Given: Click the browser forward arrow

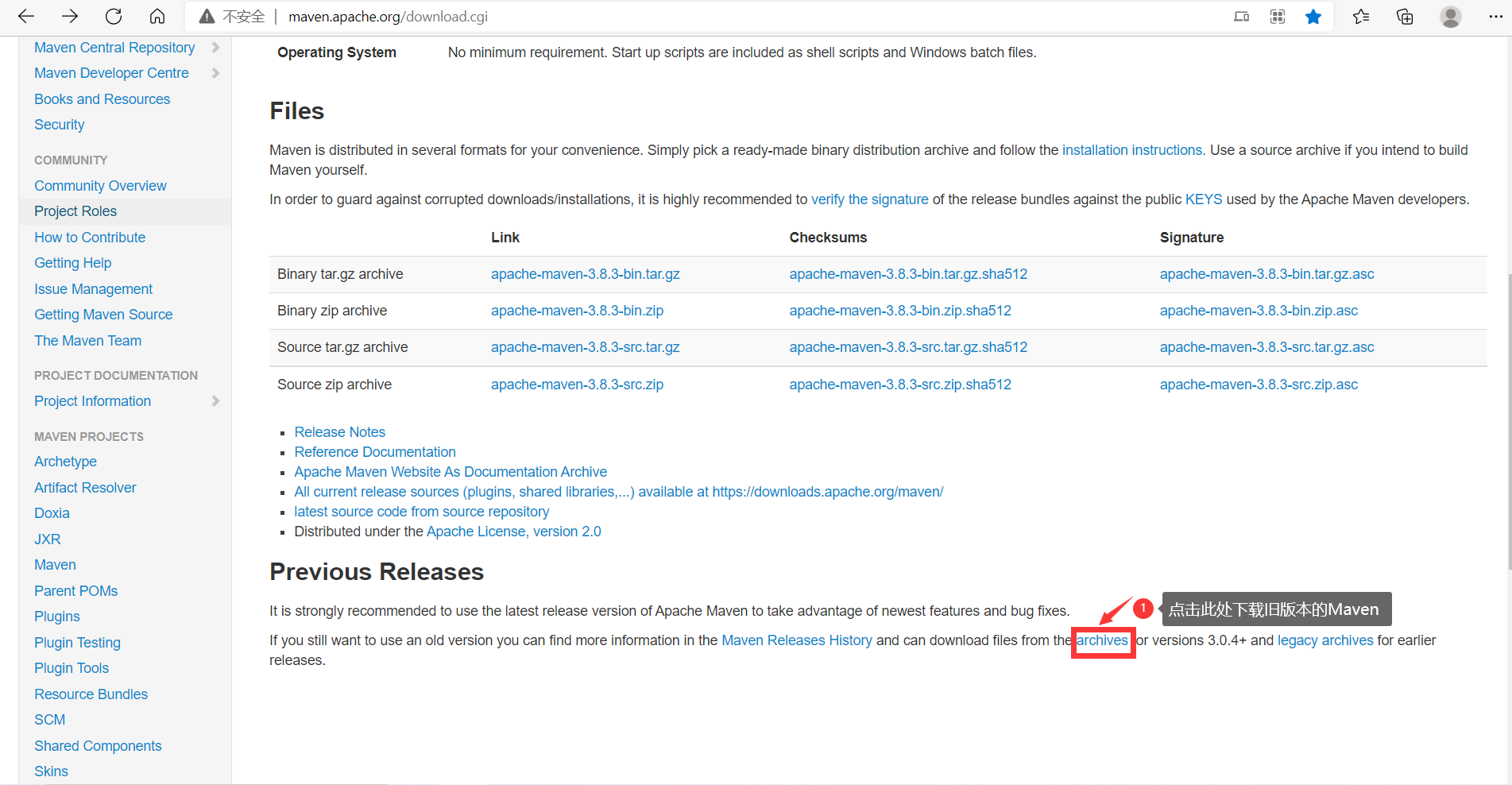Looking at the screenshot, I should pyautogui.click(x=70, y=16).
